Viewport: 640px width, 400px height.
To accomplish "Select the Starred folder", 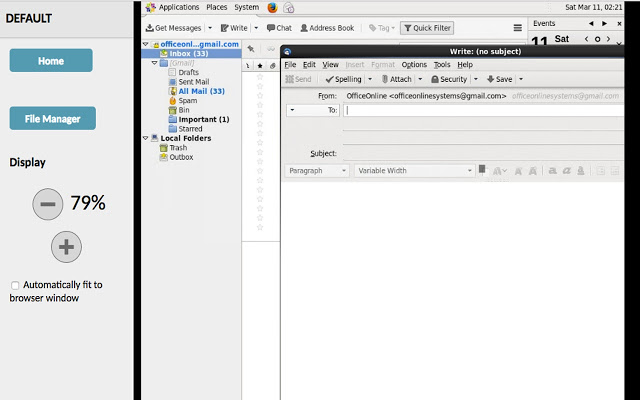I will coord(190,129).
